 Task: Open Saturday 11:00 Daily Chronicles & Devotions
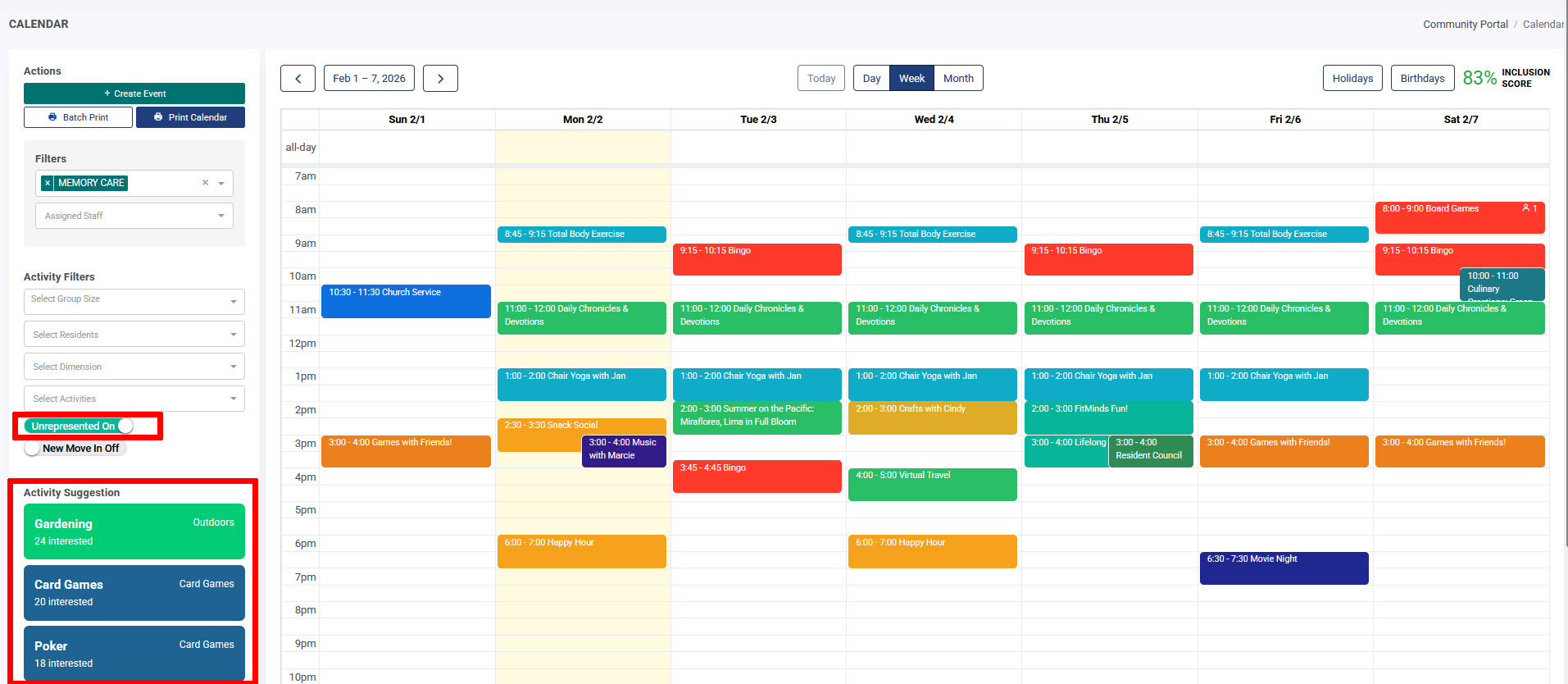coord(1460,318)
